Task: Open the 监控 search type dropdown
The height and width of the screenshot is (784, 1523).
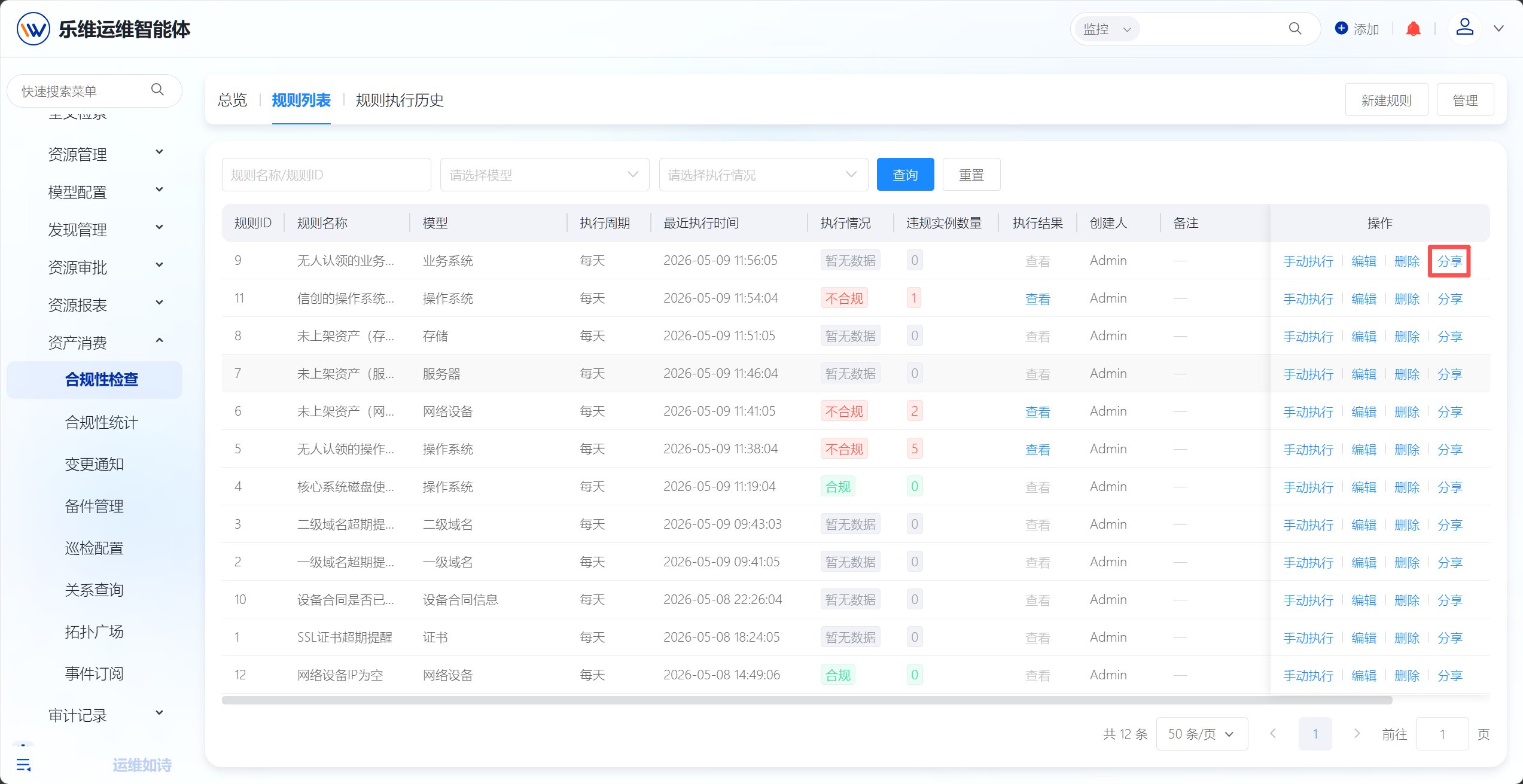Action: click(x=1107, y=29)
